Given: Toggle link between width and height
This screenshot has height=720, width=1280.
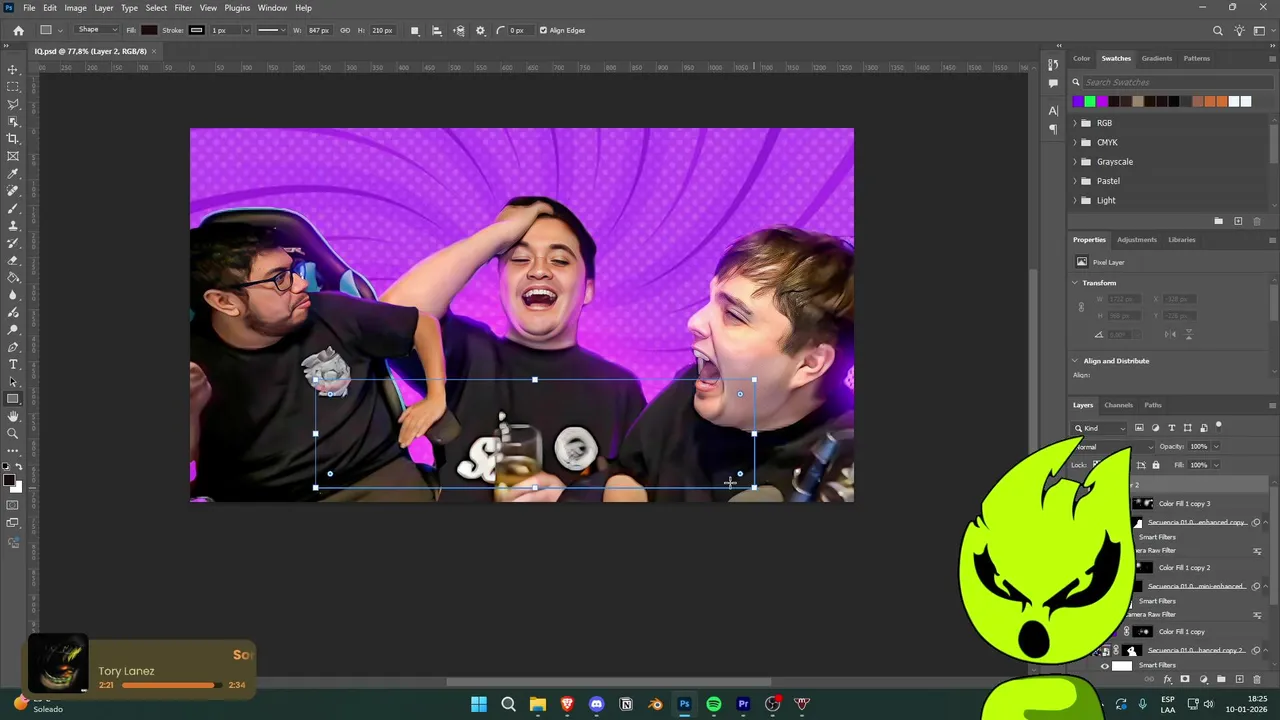Looking at the screenshot, I should (x=345, y=30).
